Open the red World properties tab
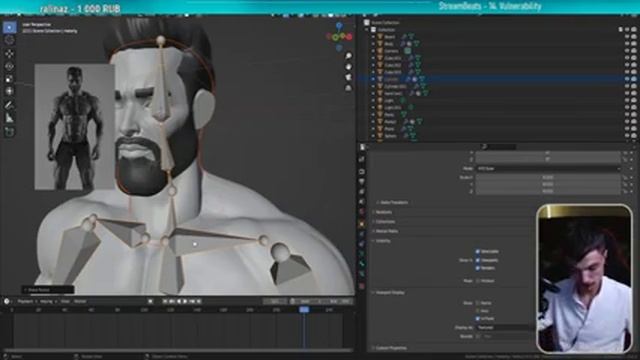The width and height of the screenshot is (640, 360). click(x=362, y=211)
